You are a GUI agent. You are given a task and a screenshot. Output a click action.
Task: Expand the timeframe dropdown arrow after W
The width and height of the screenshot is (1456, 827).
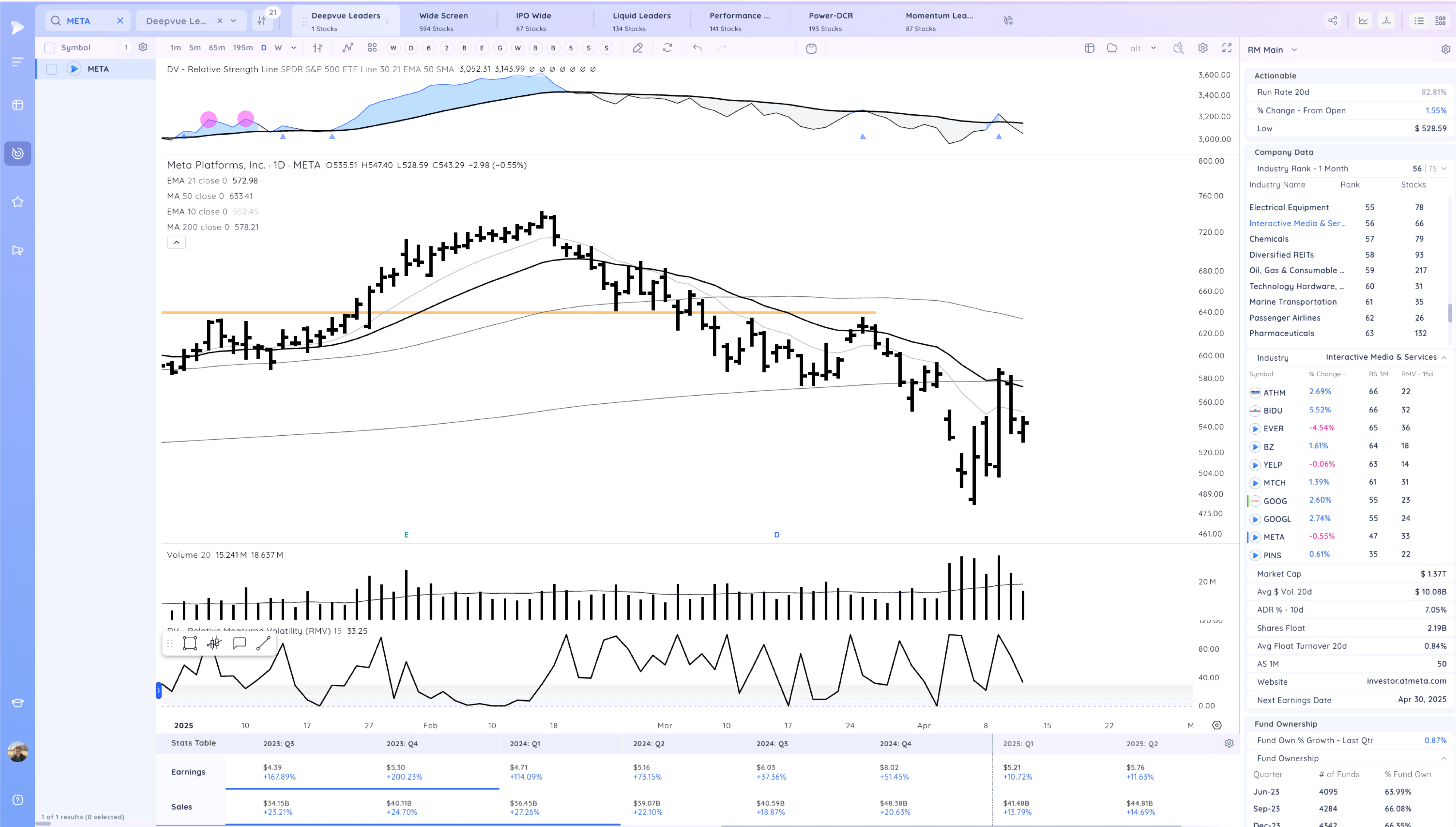click(x=294, y=48)
